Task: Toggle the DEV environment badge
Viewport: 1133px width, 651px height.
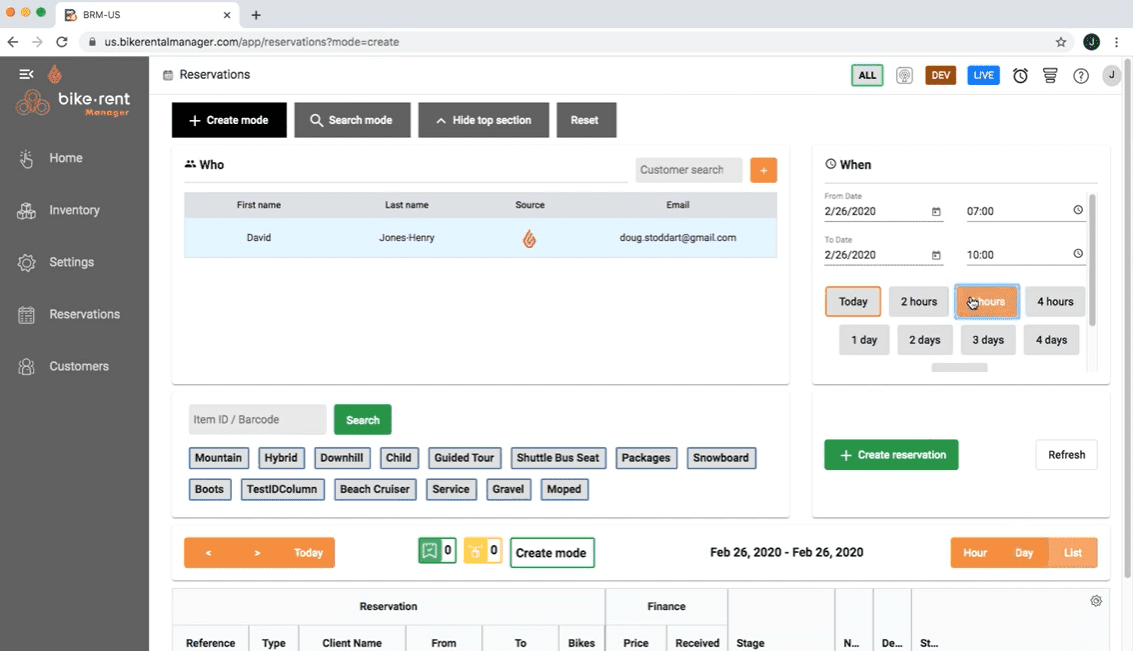Action: pyautogui.click(x=940, y=75)
